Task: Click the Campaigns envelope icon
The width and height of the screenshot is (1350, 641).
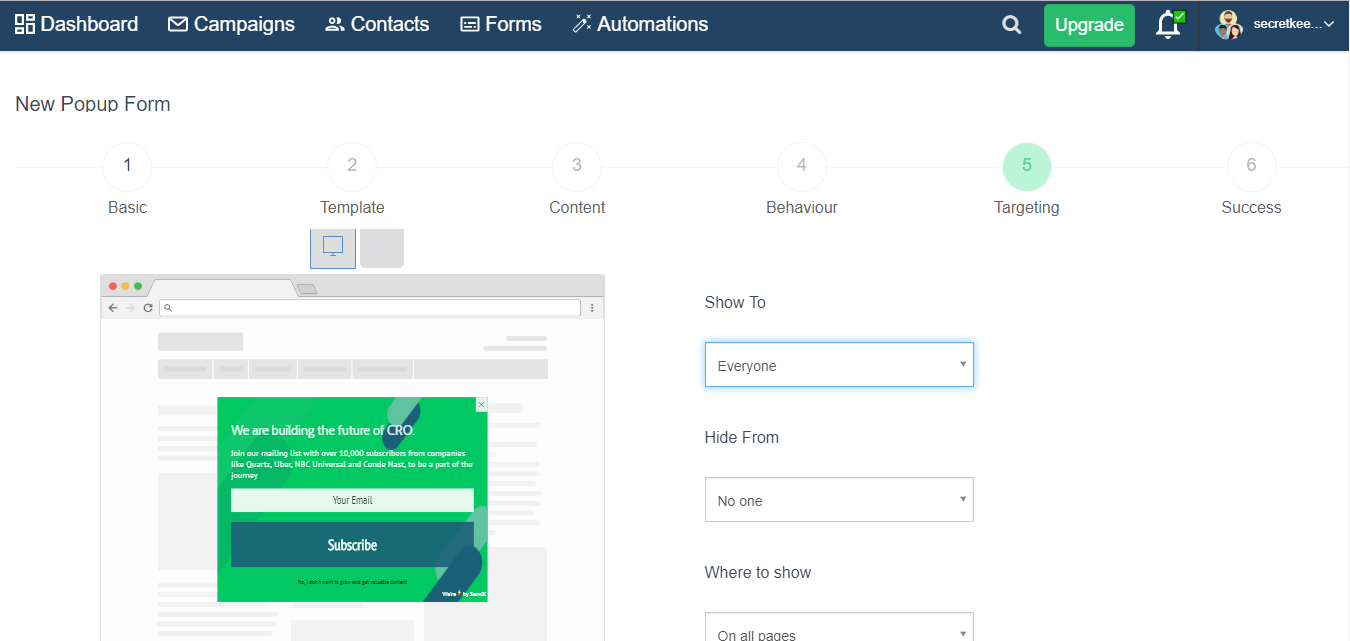Action: 178,24
